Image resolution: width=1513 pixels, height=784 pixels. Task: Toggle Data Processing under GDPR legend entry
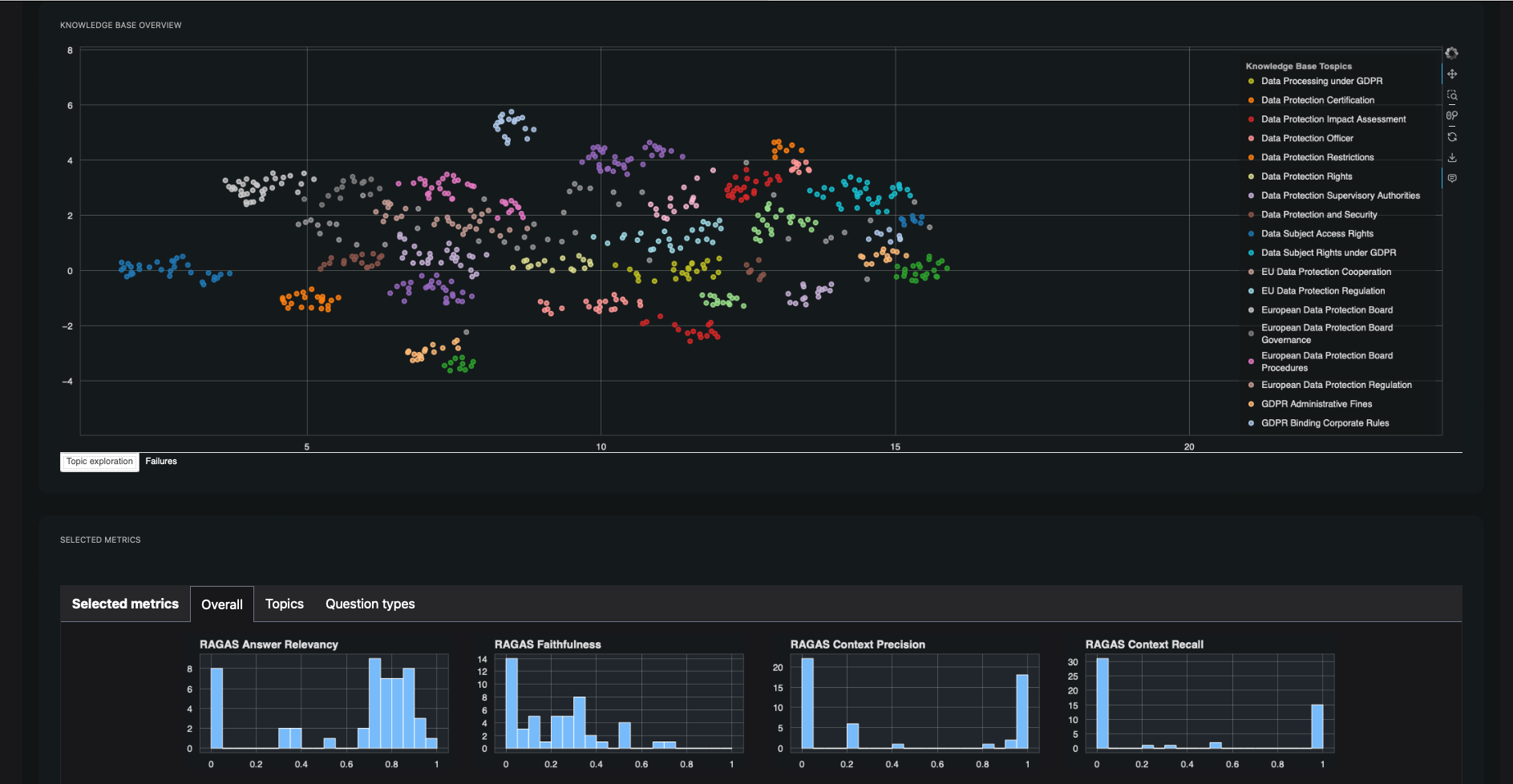click(x=1321, y=81)
